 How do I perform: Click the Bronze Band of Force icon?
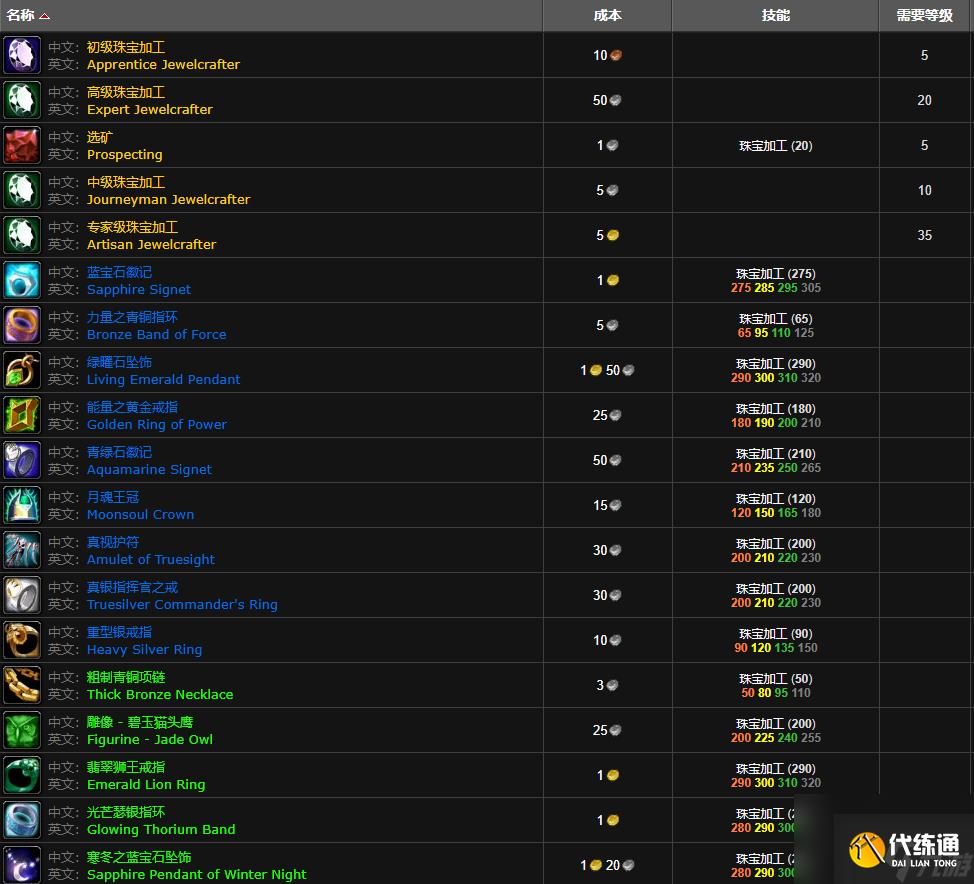point(22,325)
